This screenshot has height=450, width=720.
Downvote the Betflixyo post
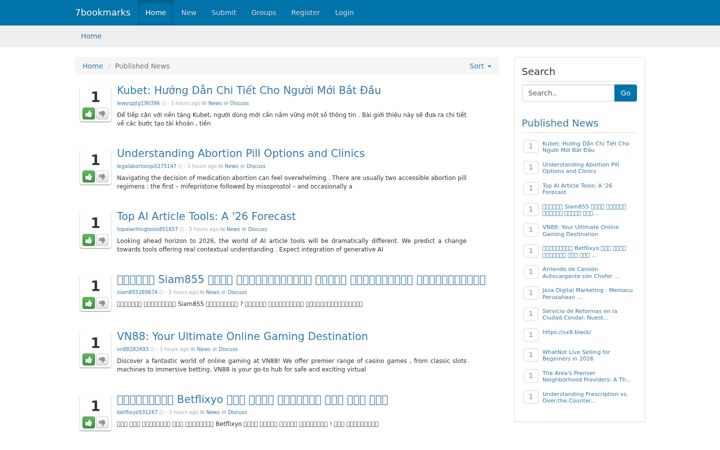coord(102,422)
